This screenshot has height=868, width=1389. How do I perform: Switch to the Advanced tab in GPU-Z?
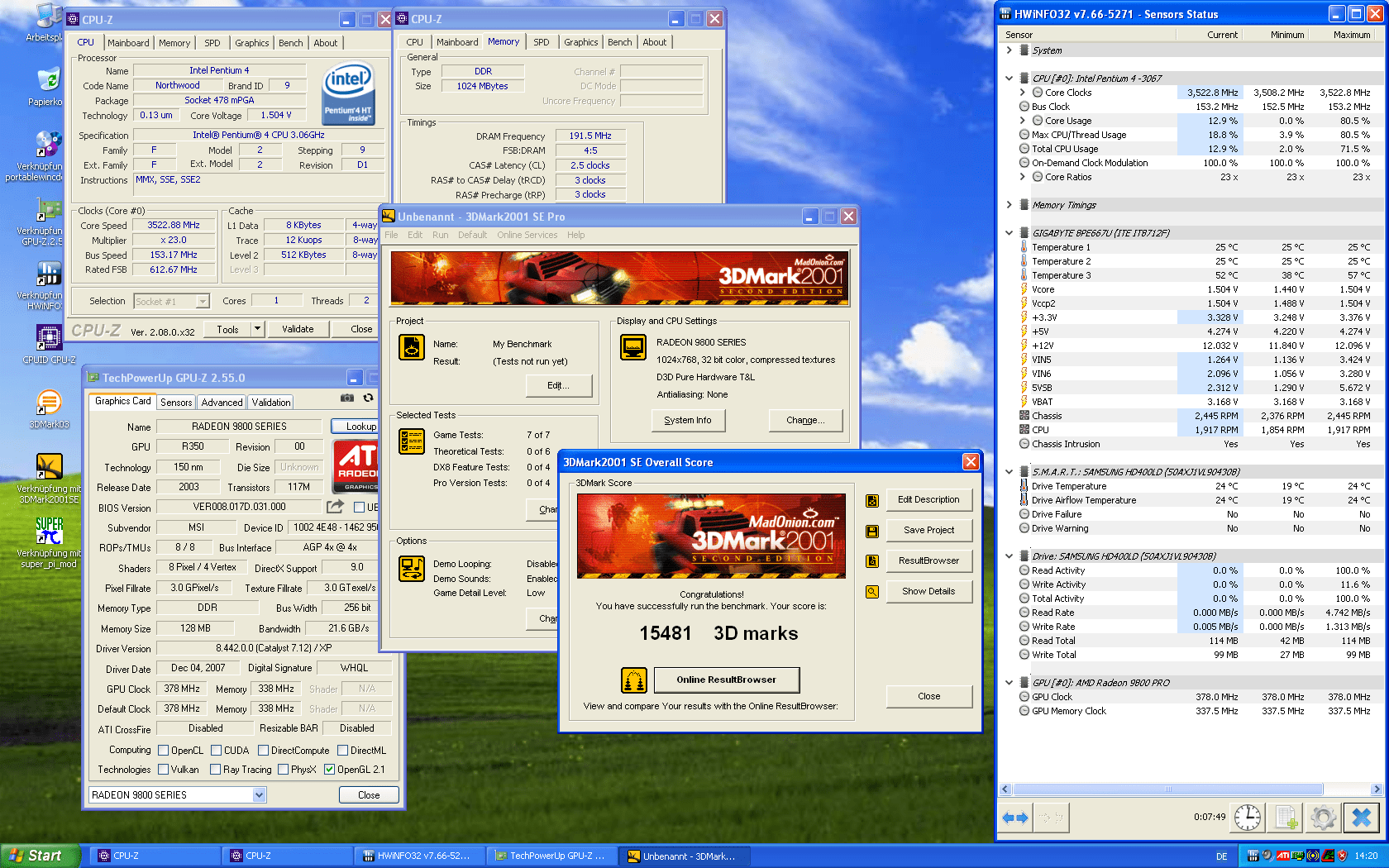[x=222, y=403]
